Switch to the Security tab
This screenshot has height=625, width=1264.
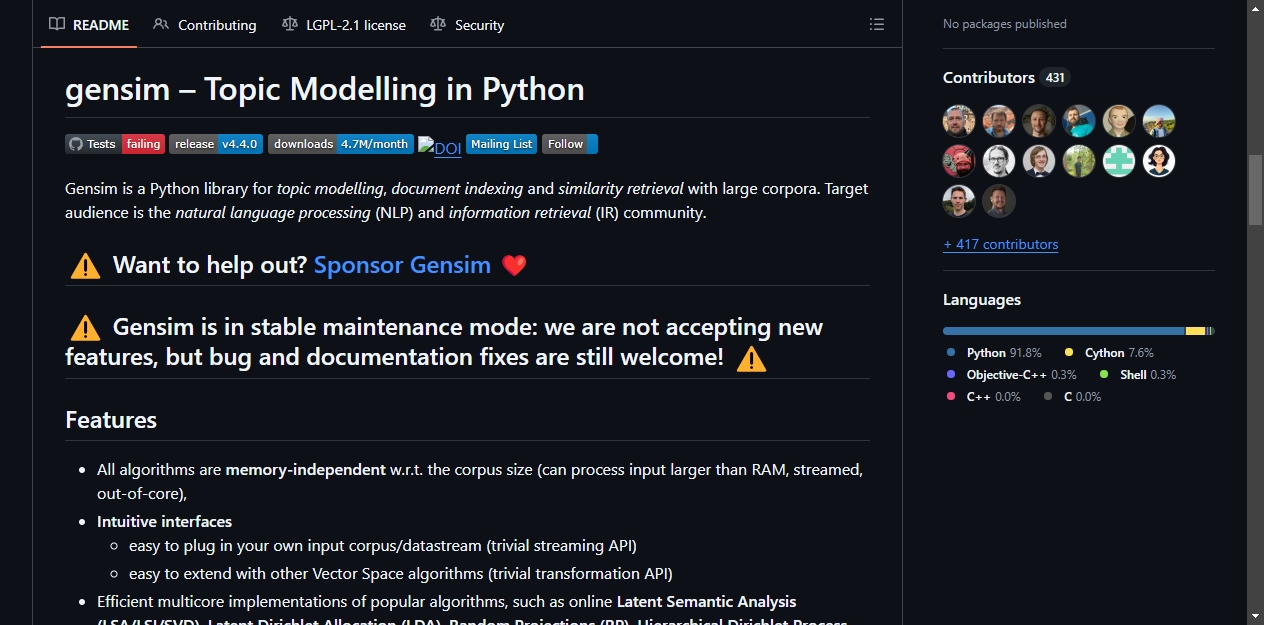(467, 25)
